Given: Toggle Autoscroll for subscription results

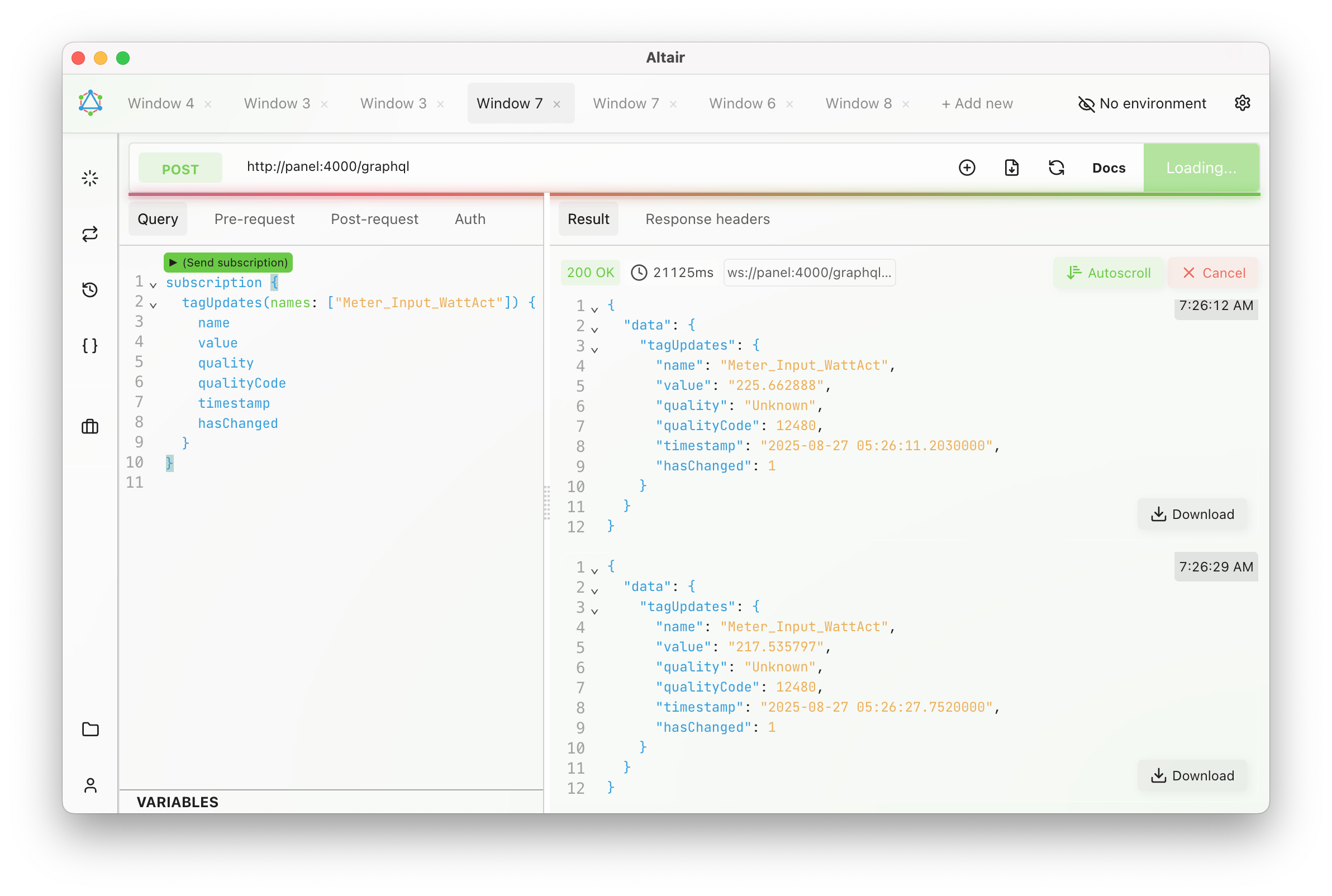Looking at the screenshot, I should (x=1107, y=273).
